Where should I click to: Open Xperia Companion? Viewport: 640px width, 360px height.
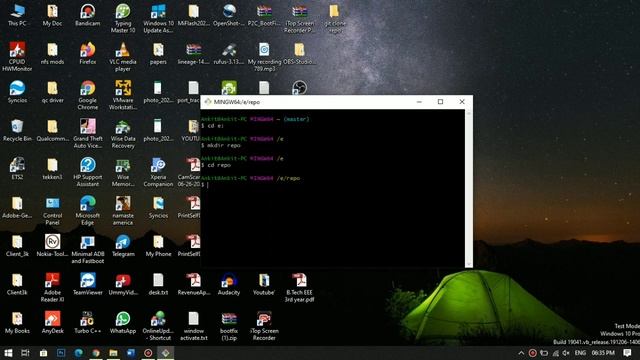(158, 172)
